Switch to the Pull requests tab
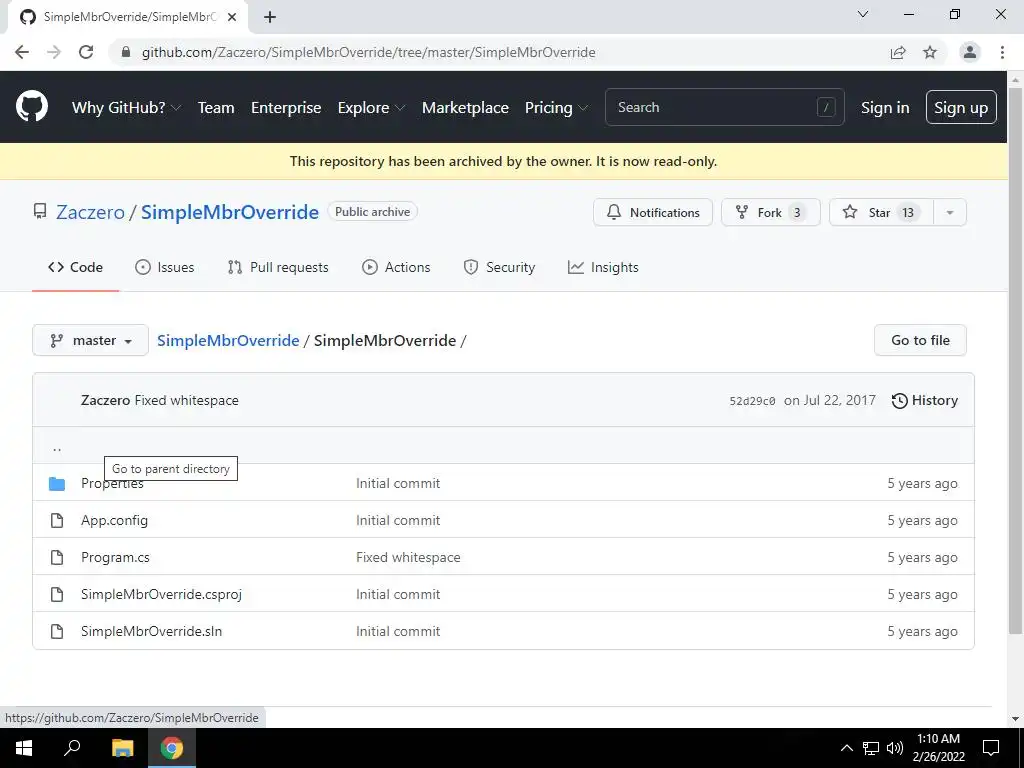 click(278, 267)
